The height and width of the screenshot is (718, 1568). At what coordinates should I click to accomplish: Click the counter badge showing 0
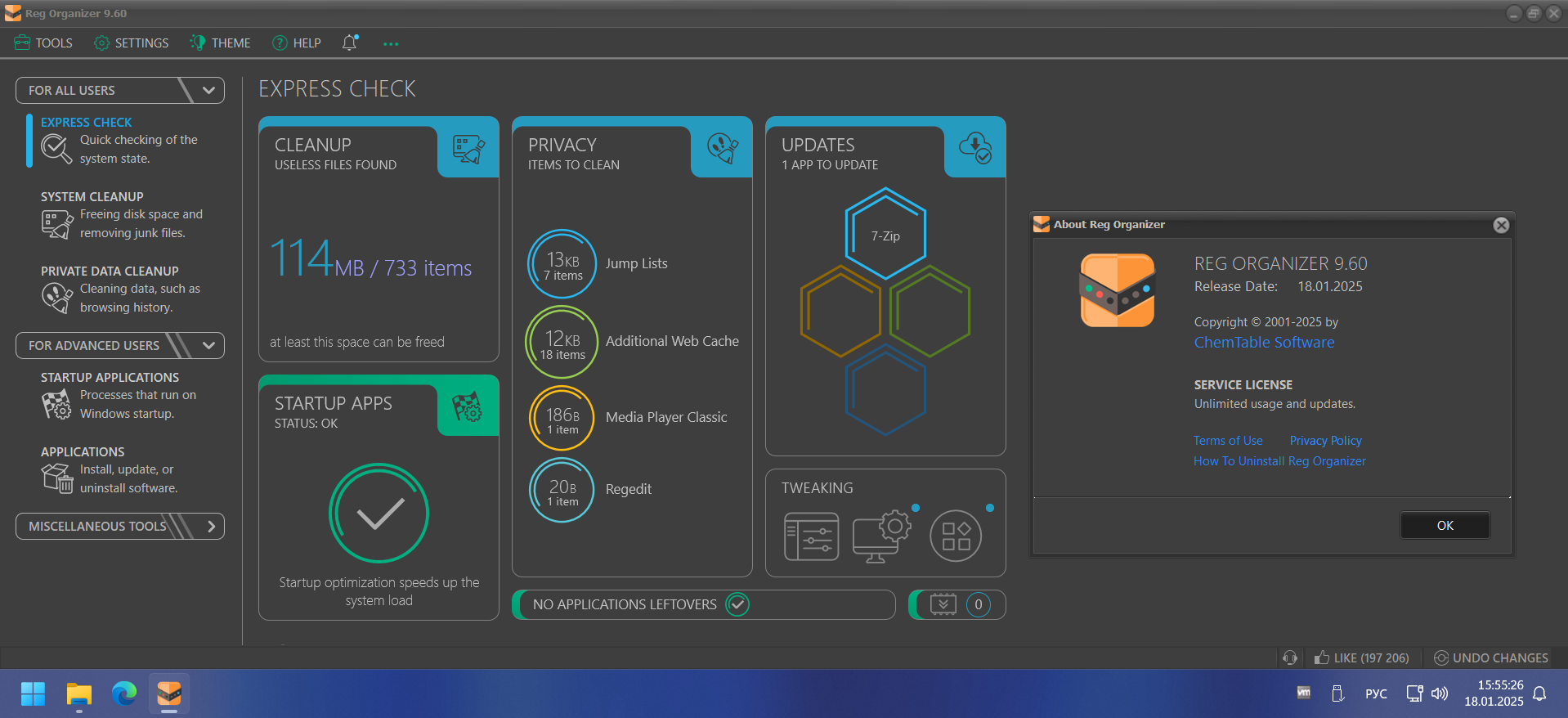[979, 604]
